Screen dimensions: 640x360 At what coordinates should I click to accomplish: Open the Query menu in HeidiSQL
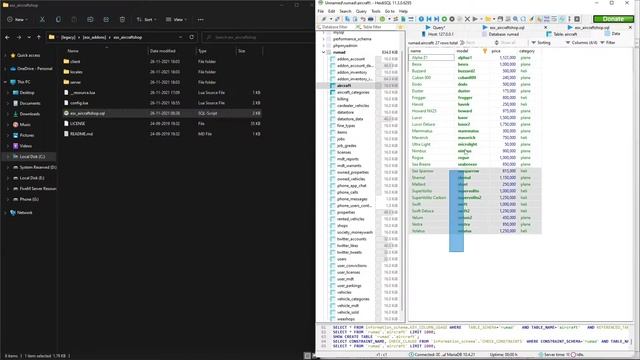point(361,11)
